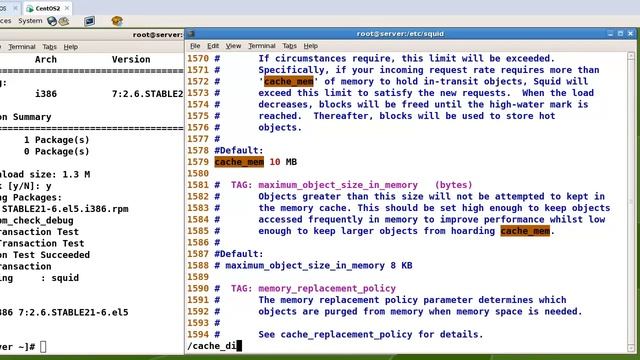
Task: Click line number 1594
Action: [198, 334]
